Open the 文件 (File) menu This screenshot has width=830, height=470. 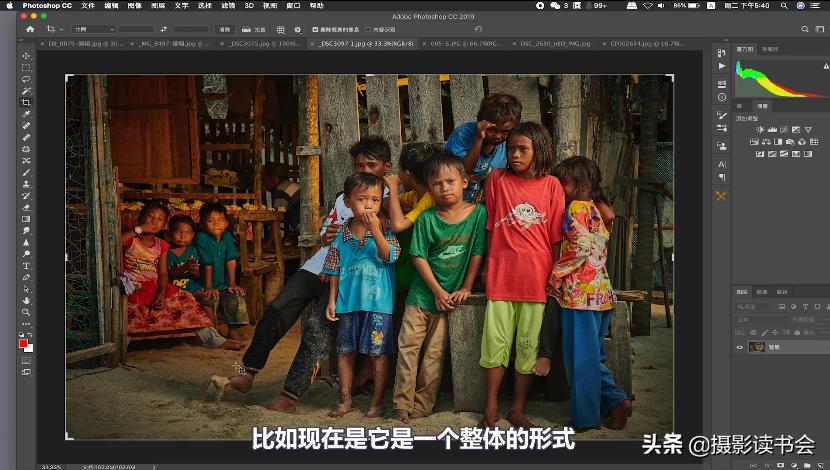pos(88,5)
